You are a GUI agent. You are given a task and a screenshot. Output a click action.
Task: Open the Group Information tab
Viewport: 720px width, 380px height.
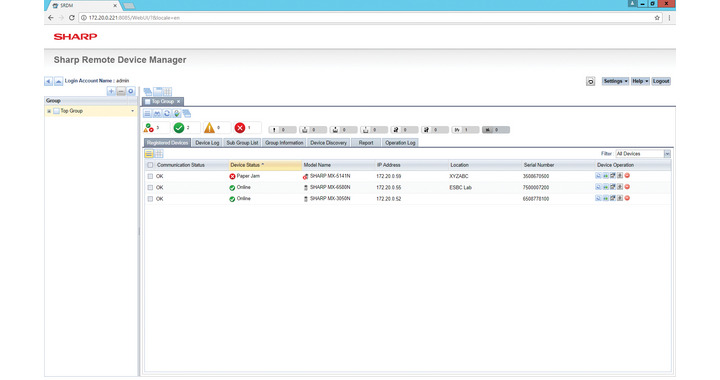(284, 143)
